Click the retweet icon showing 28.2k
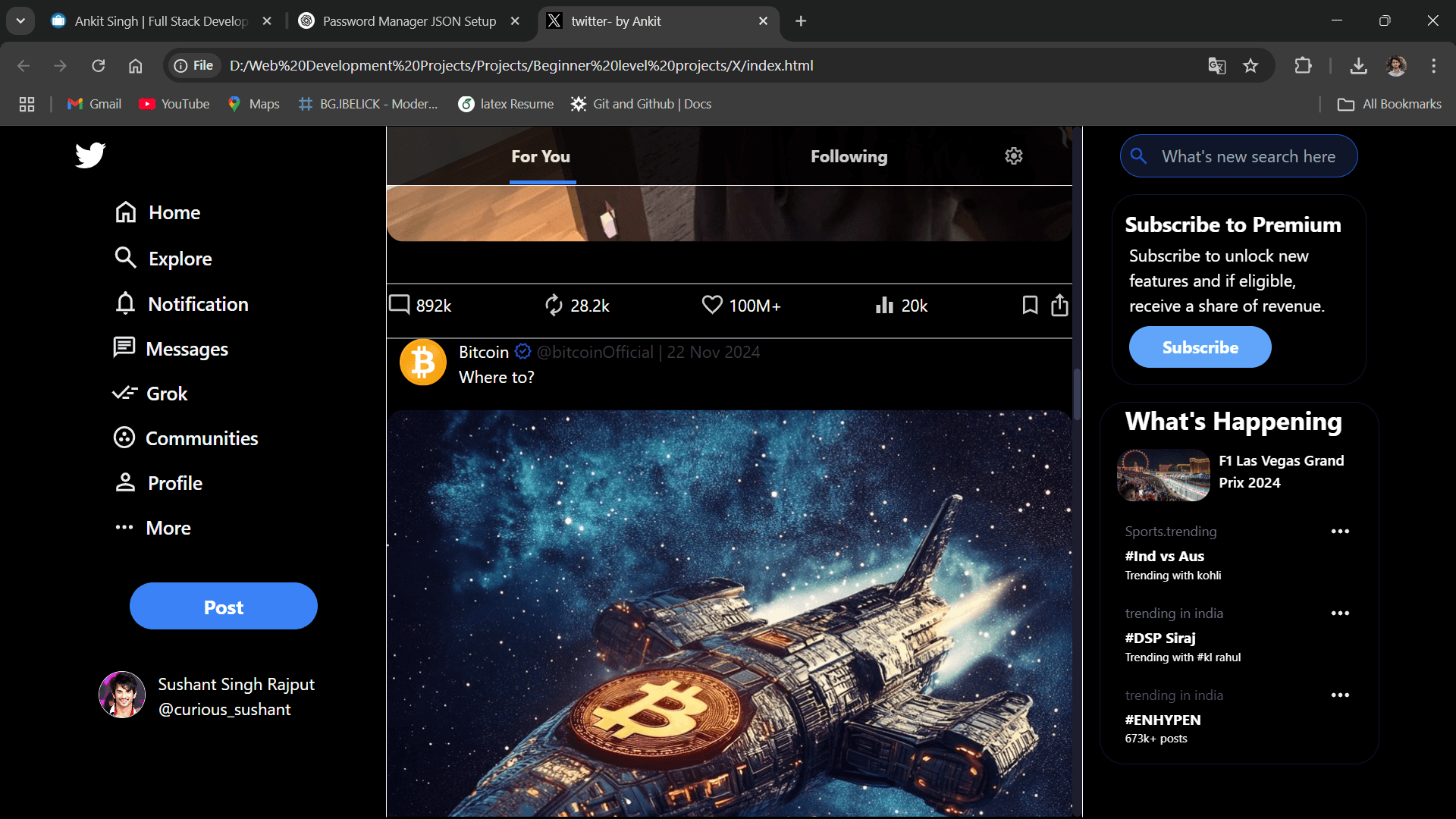This screenshot has height=819, width=1456. click(x=554, y=305)
